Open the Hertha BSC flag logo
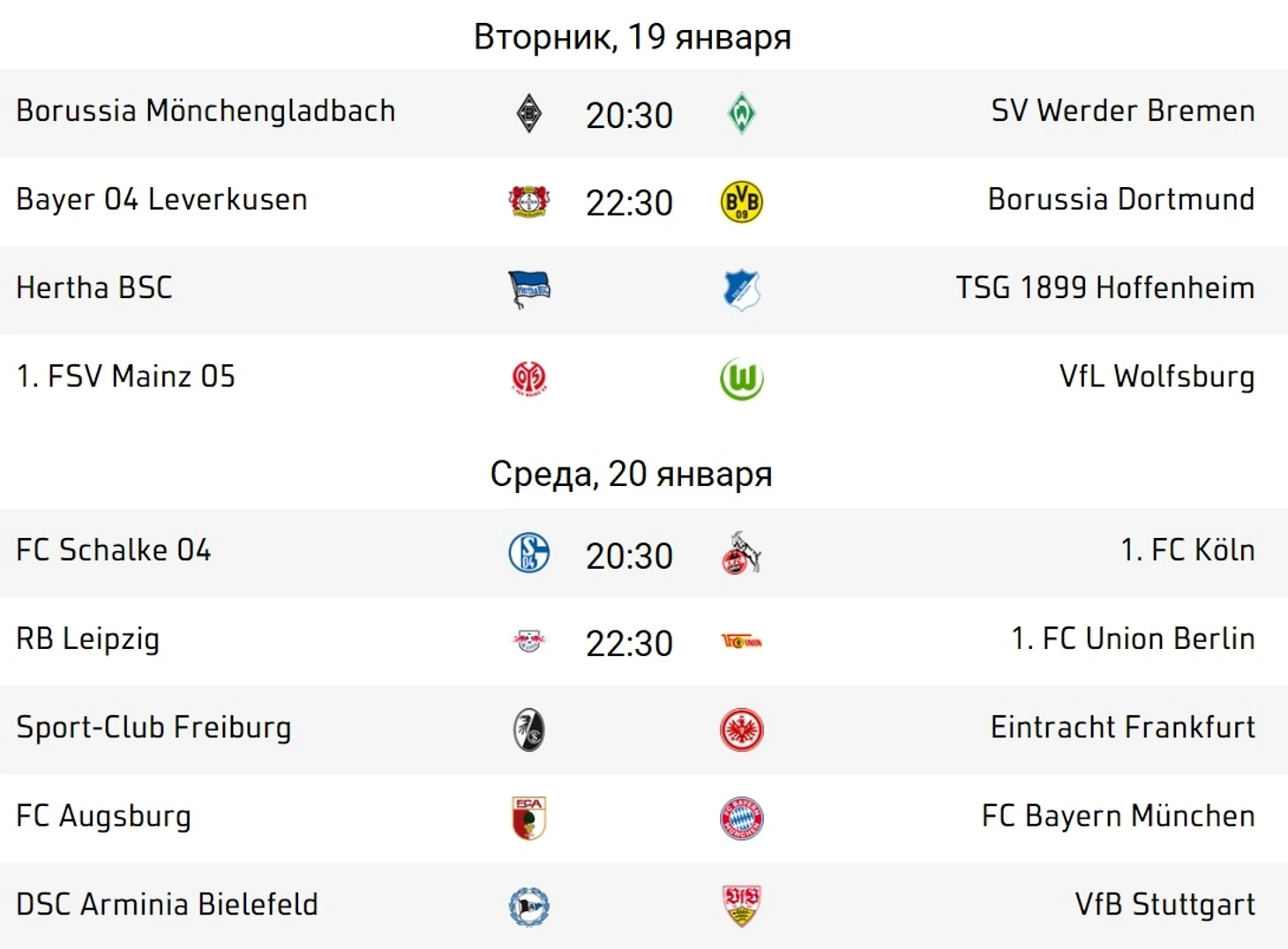 point(529,290)
